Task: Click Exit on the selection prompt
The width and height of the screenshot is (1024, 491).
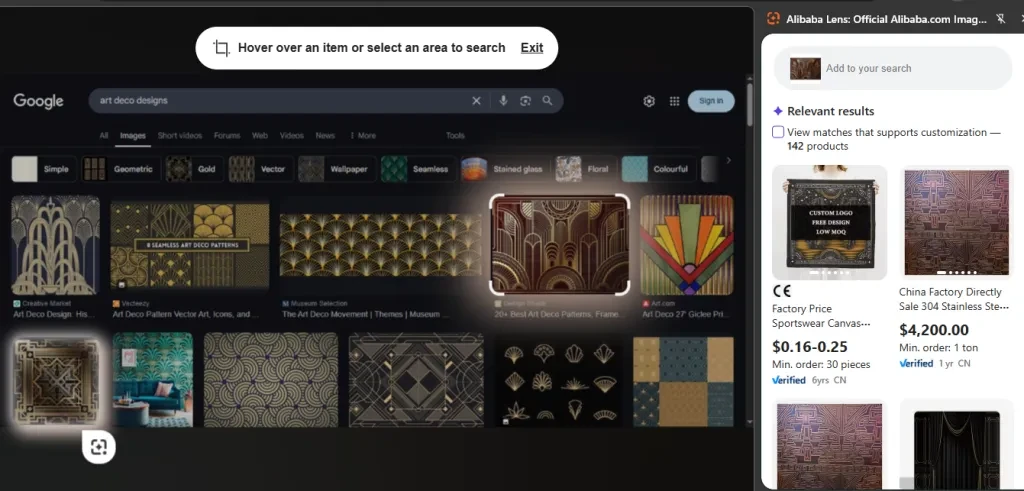Action: [x=532, y=48]
